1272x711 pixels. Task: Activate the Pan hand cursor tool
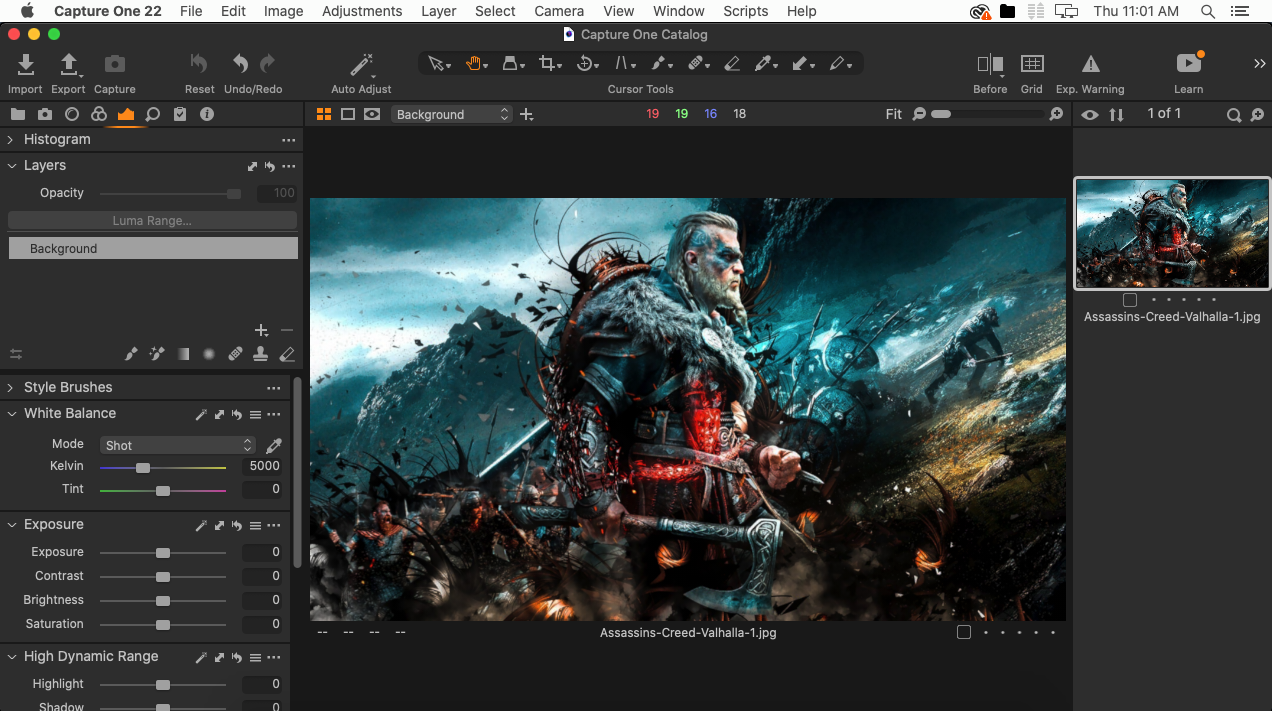coord(473,63)
